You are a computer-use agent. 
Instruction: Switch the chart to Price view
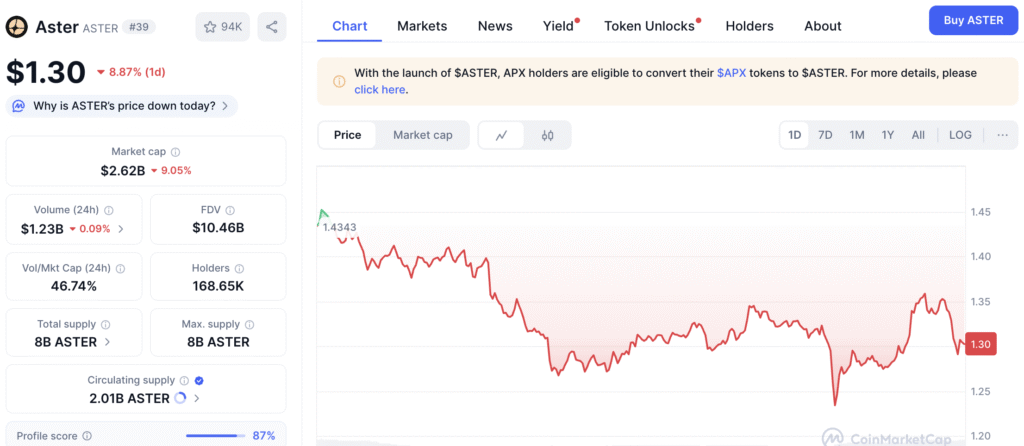[348, 135]
